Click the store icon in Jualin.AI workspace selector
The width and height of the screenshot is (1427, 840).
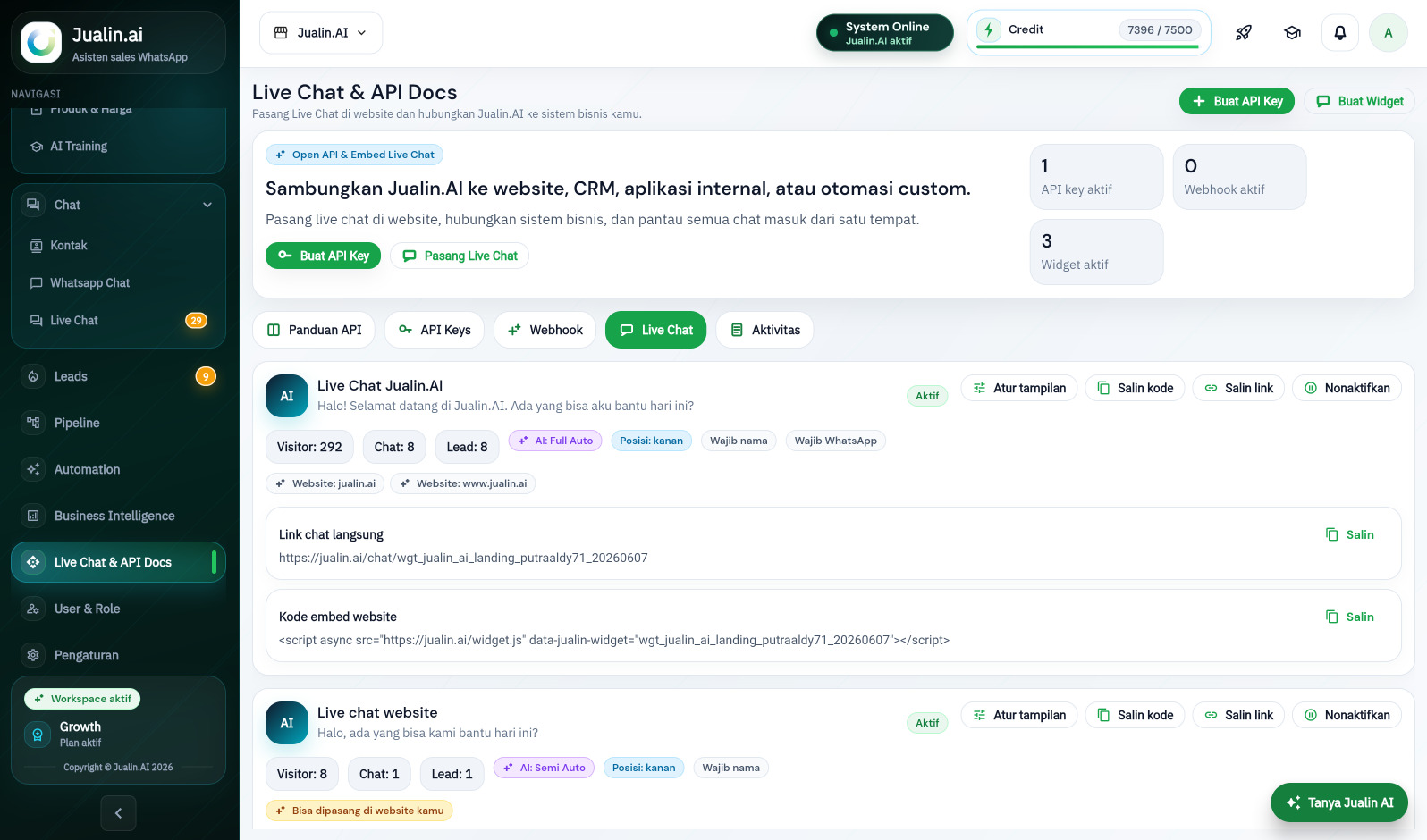281,33
